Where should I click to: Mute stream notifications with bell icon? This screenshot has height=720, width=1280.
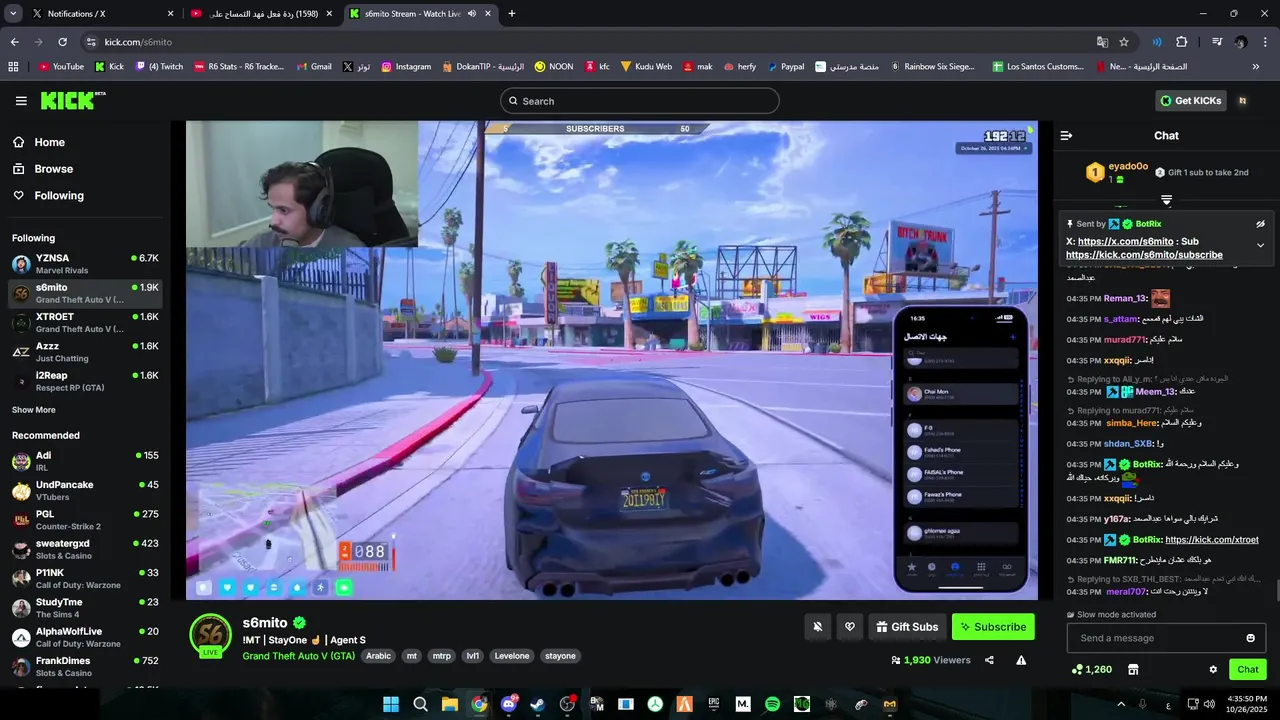pyautogui.click(x=818, y=627)
